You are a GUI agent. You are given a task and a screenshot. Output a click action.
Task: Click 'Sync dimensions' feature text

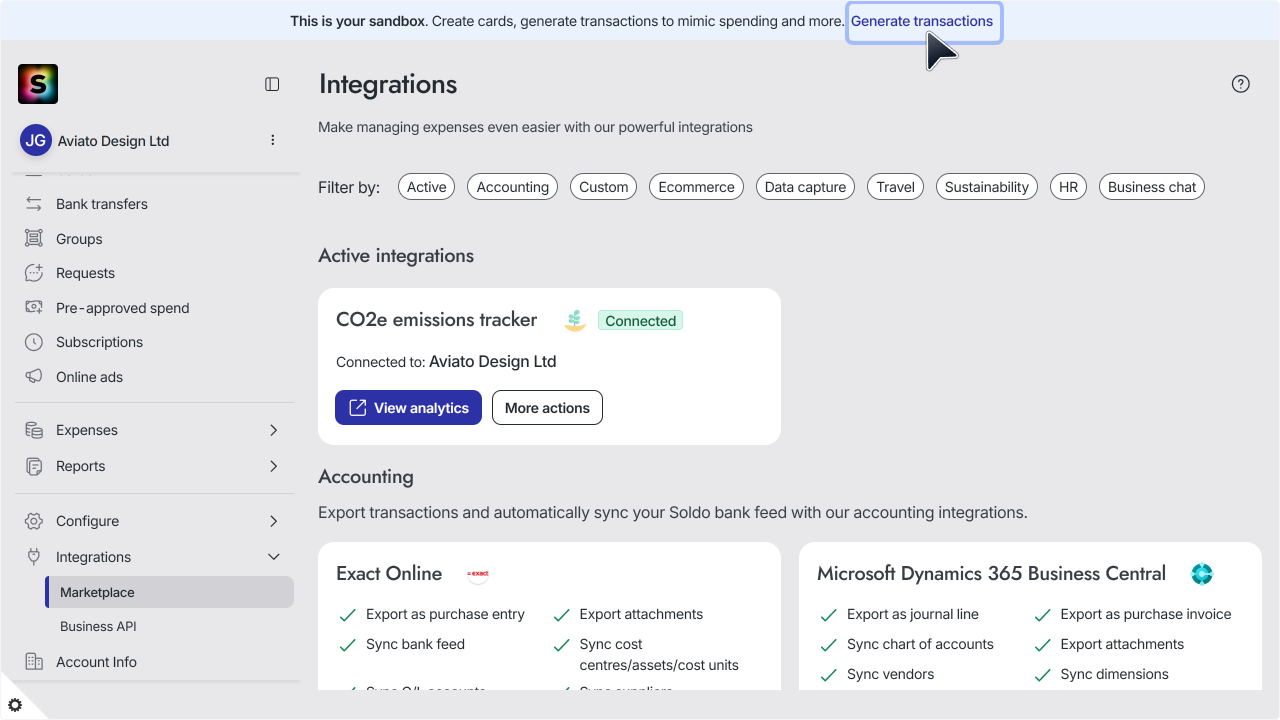tap(1114, 674)
